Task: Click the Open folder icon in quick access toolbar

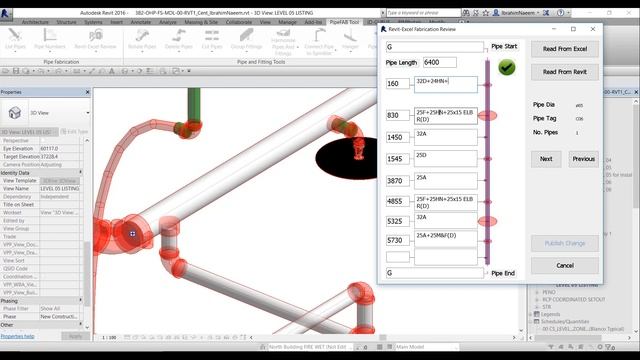Action: pyautogui.click(x=5, y=71)
